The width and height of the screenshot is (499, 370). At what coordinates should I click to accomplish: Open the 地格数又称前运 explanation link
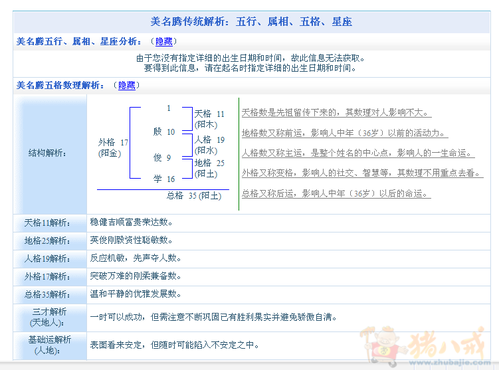tap(344, 133)
